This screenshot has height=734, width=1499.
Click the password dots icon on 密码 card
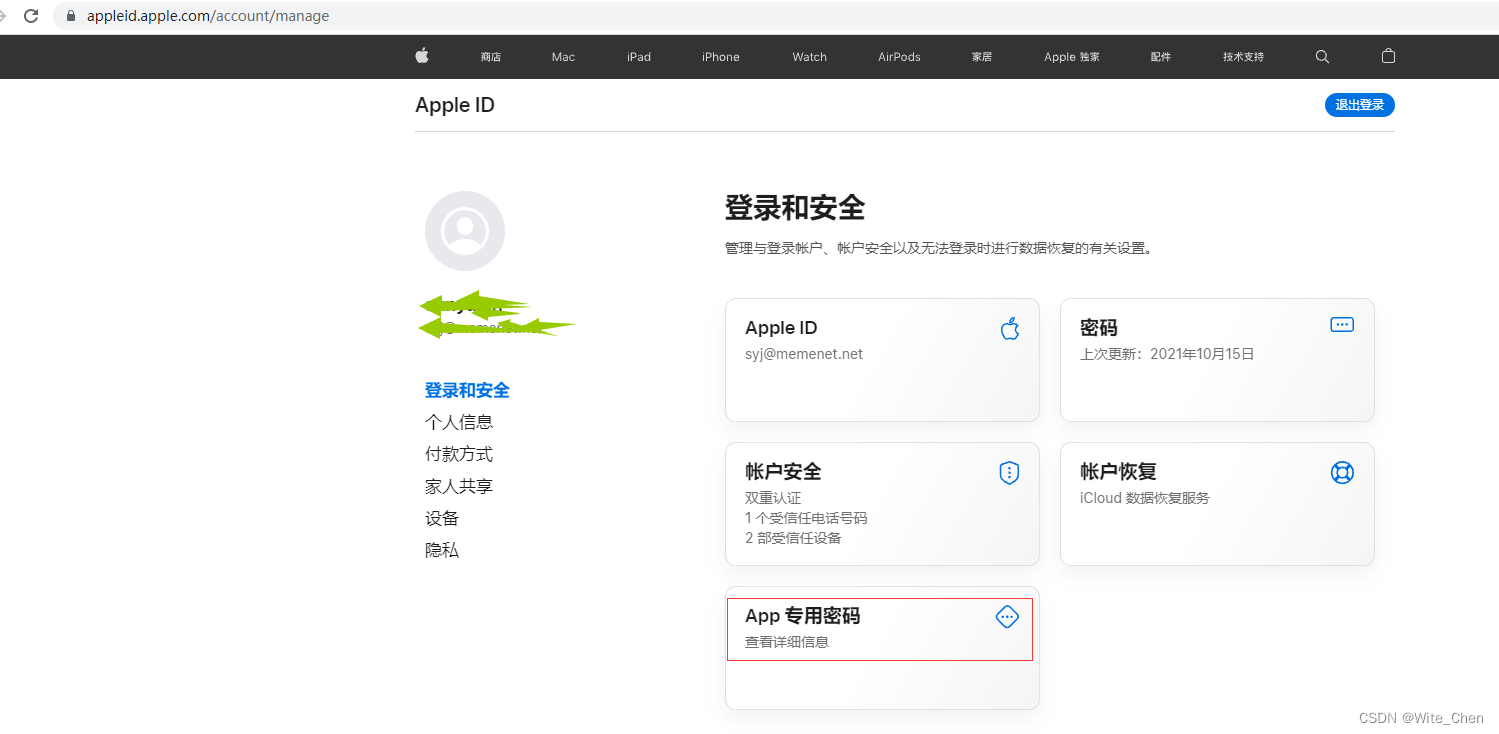click(1342, 325)
